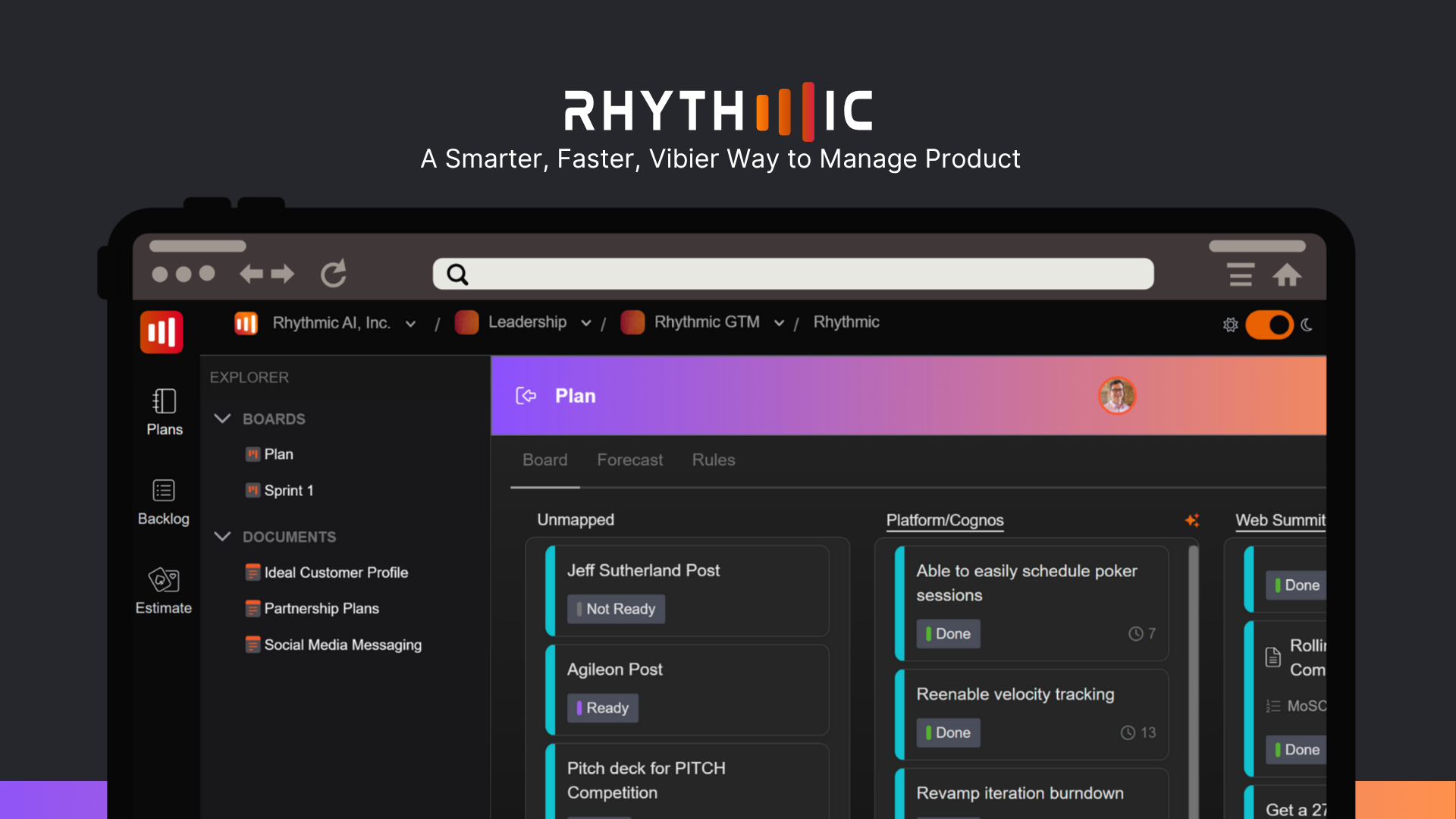Click the exit arrow icon beside Plan header
Viewport: 1456px width, 819px height.
[526, 395]
